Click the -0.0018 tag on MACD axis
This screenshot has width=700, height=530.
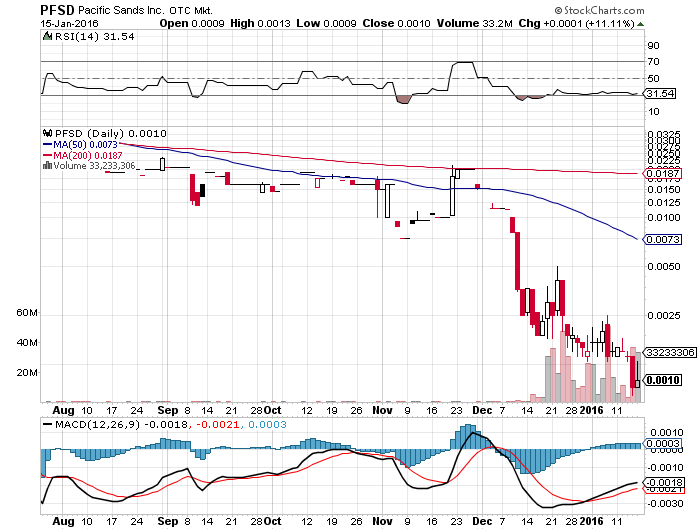tap(663, 483)
